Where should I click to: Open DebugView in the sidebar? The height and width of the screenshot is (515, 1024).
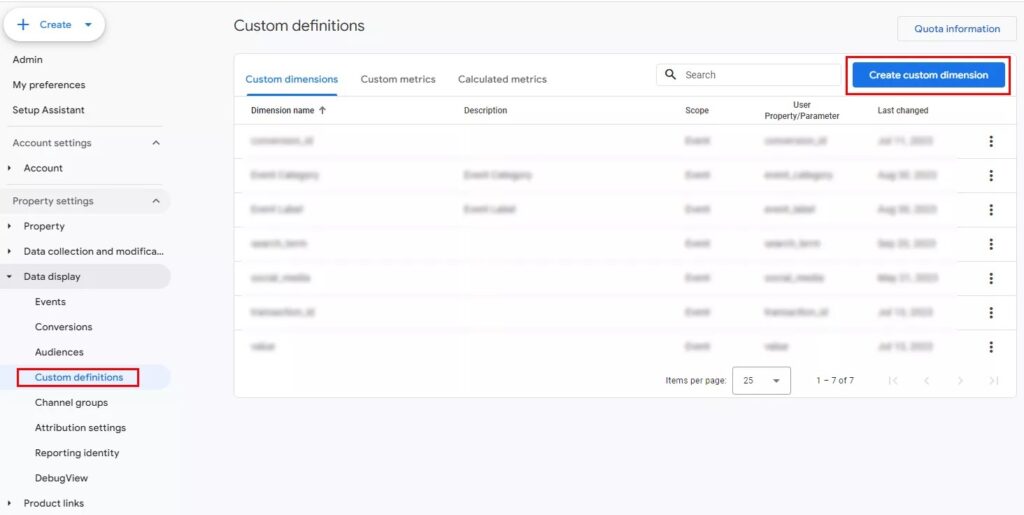[61, 478]
